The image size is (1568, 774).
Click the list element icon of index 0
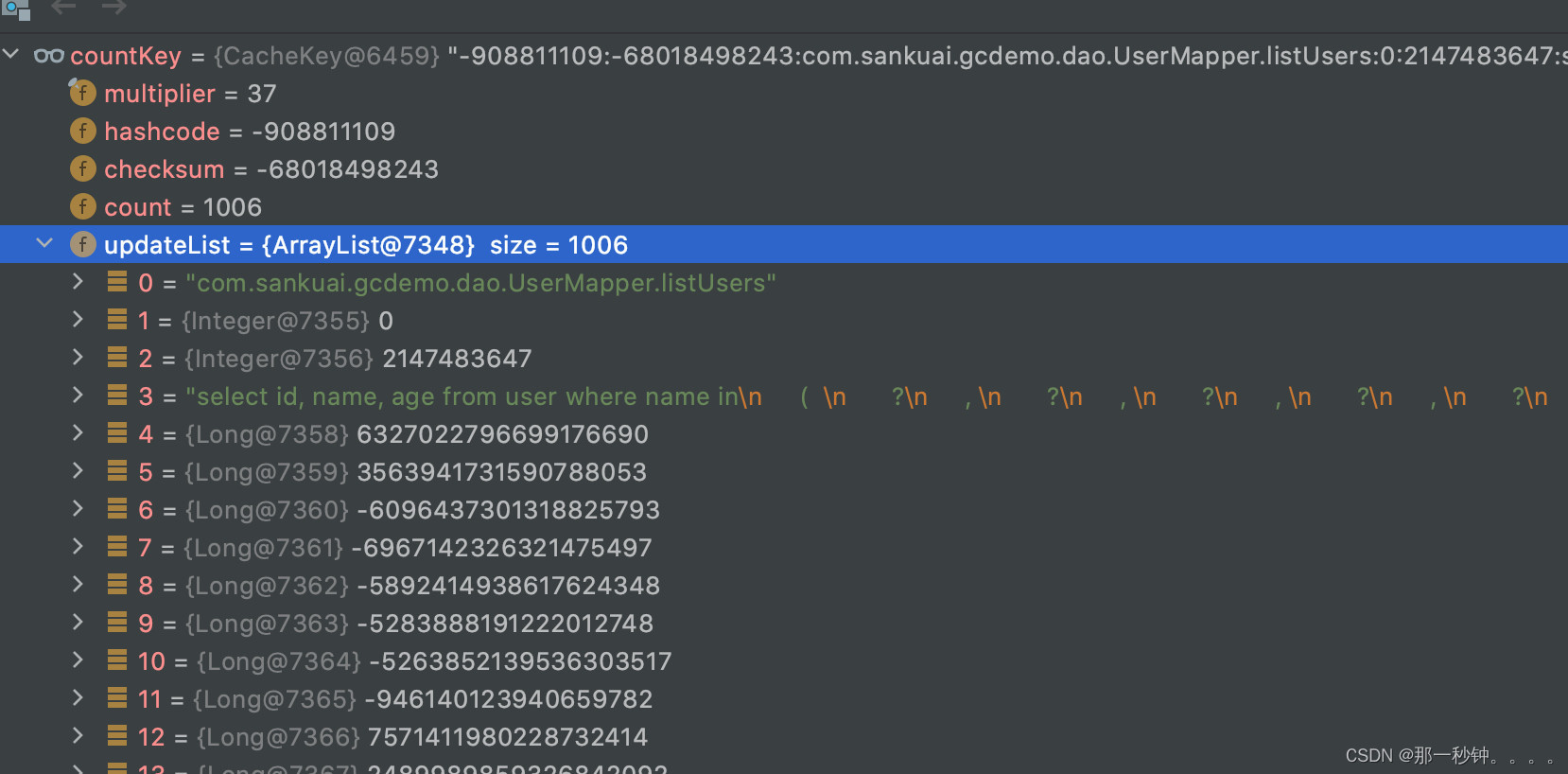click(x=117, y=282)
